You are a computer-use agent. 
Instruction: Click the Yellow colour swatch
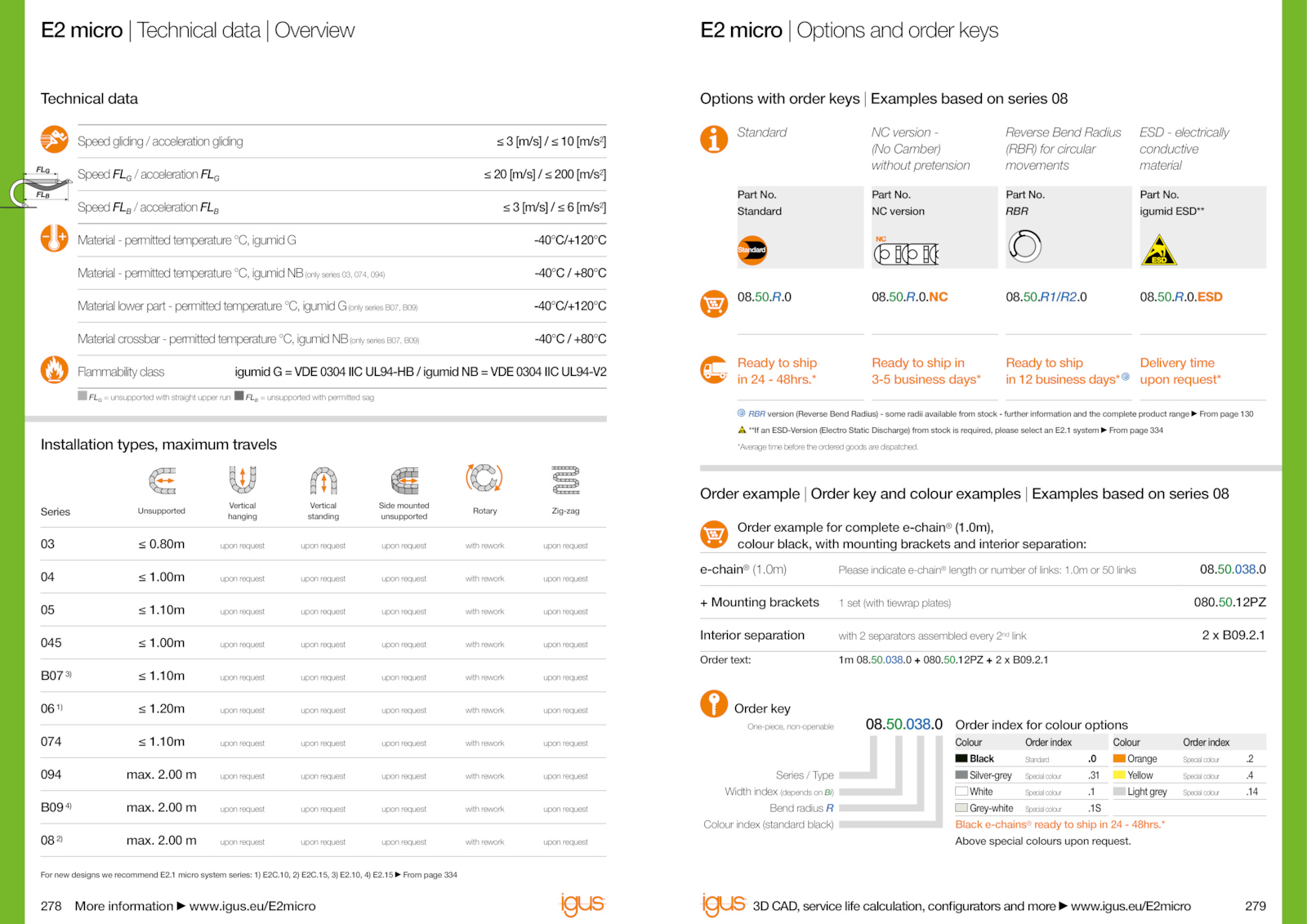[x=1119, y=775]
